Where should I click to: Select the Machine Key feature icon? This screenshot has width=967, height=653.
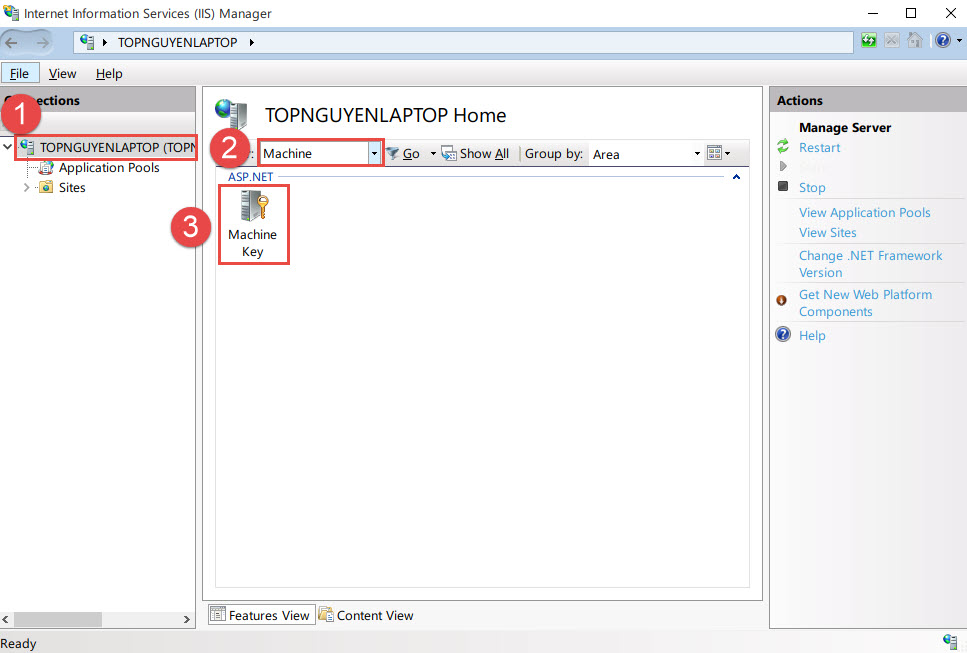[253, 224]
